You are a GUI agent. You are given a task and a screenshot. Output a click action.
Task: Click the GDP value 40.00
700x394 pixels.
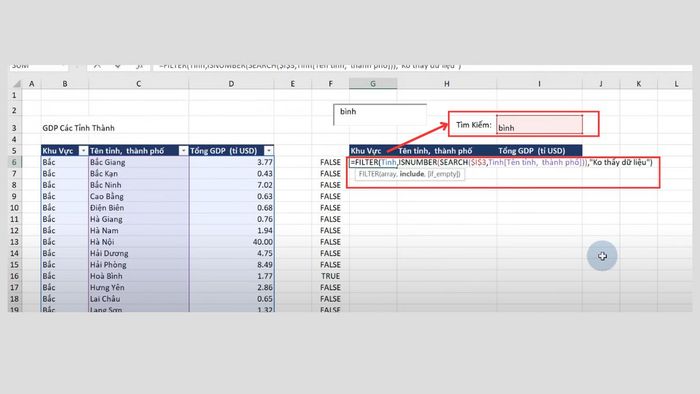[x=231, y=242]
